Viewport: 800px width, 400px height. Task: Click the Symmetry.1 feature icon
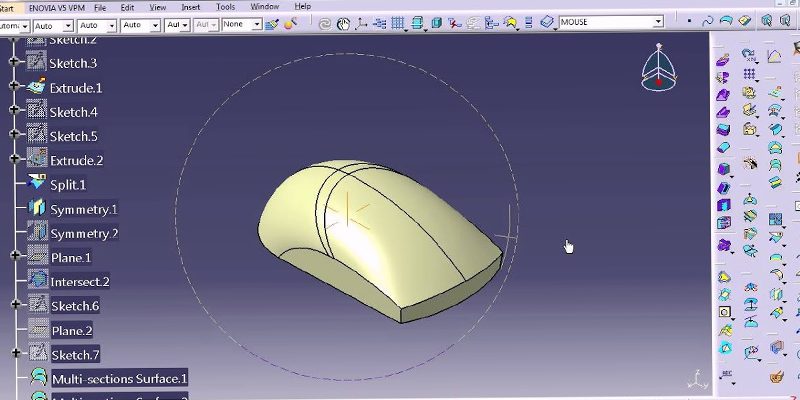(37, 209)
